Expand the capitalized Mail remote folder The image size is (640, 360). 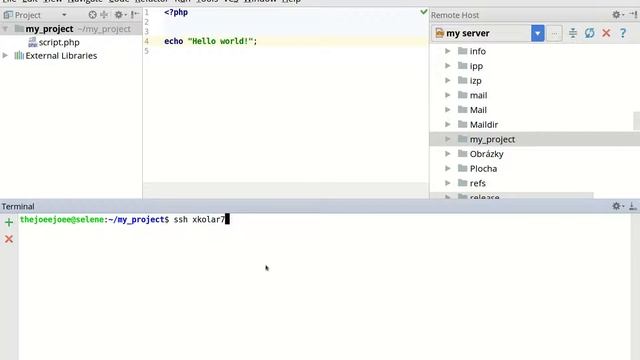coord(448,110)
